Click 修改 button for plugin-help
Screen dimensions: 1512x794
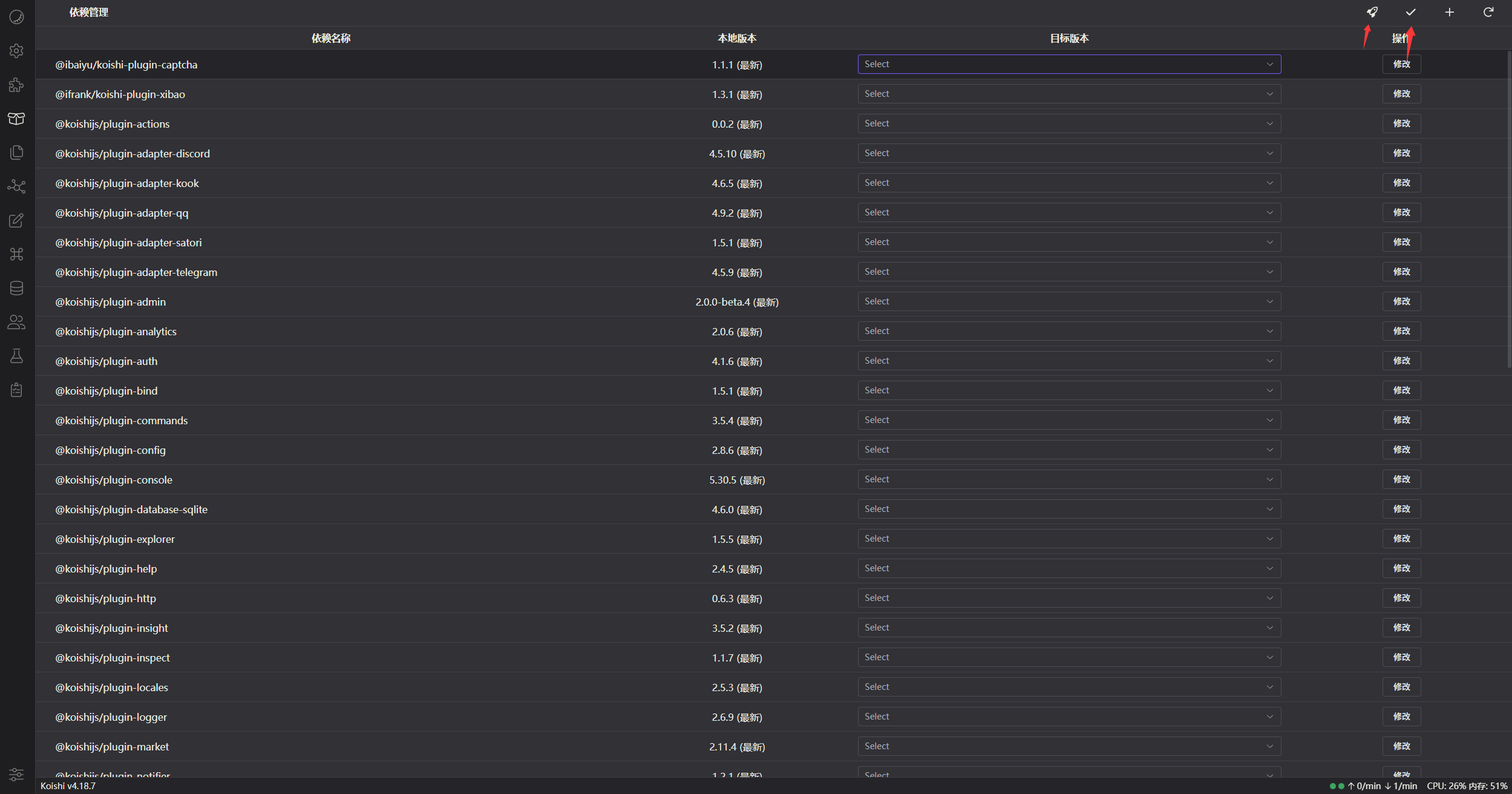click(1401, 568)
